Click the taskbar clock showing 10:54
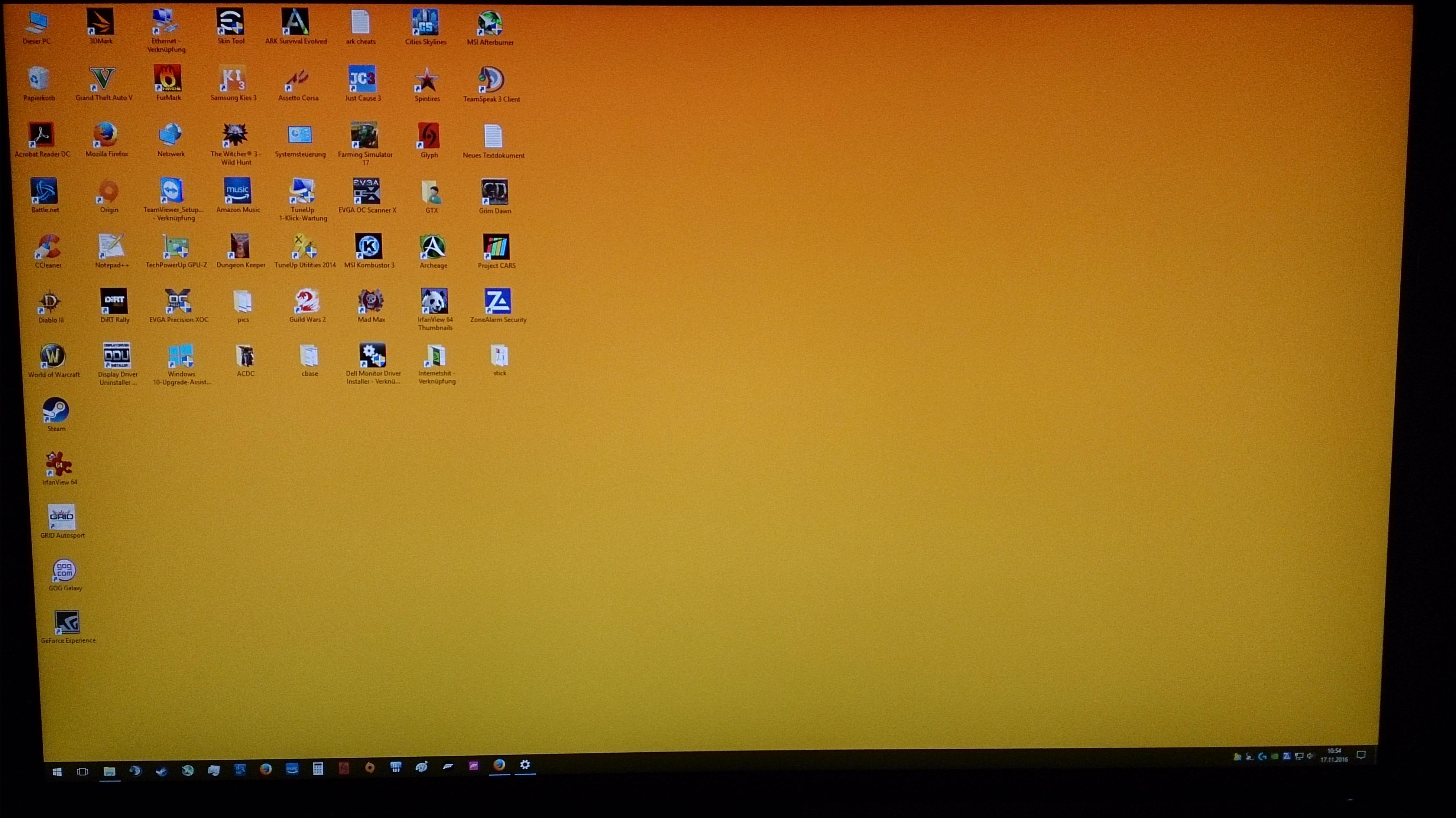Viewport: 1456px width, 818px height. point(1334,755)
